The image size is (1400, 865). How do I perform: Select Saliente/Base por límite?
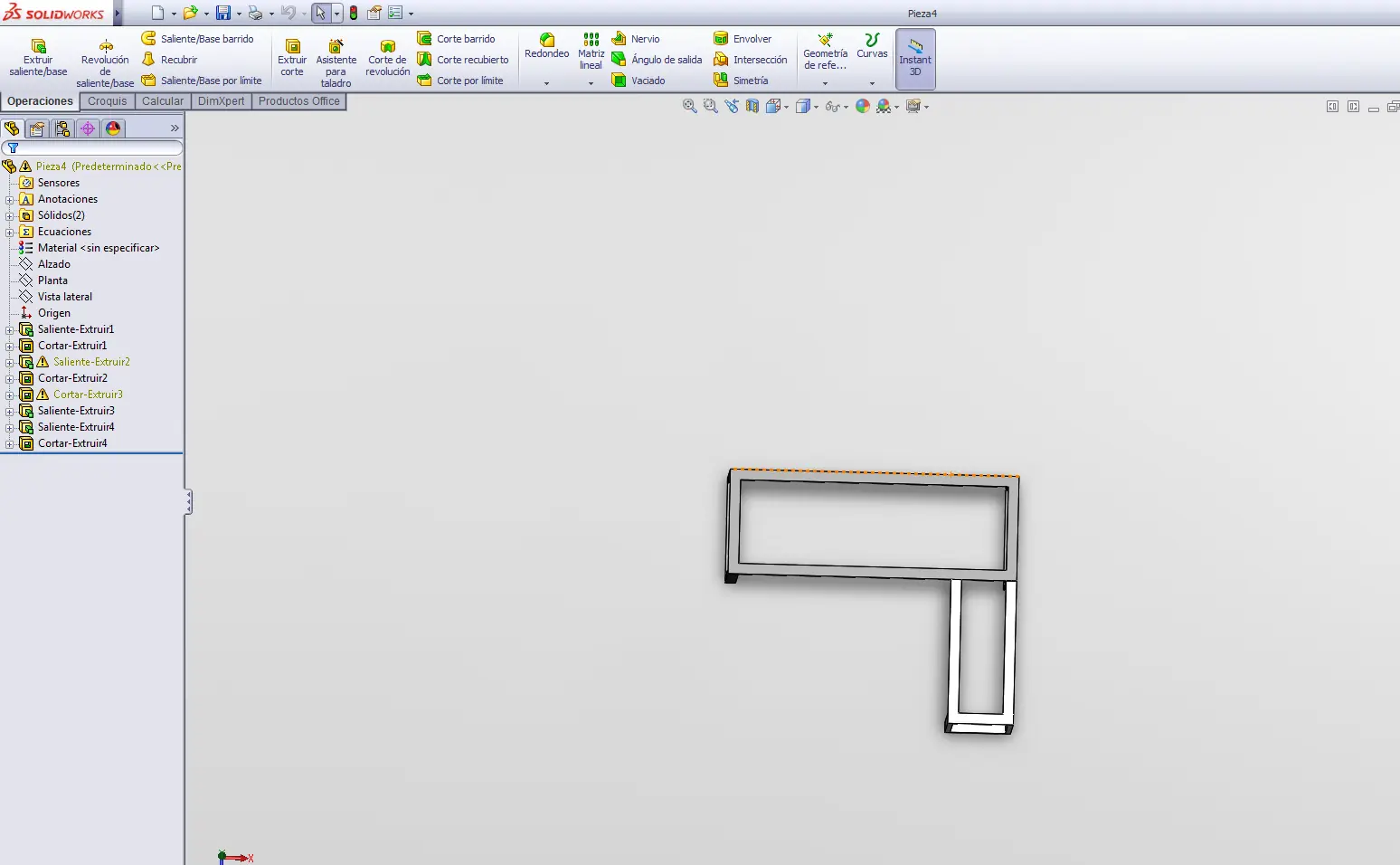click(202, 81)
